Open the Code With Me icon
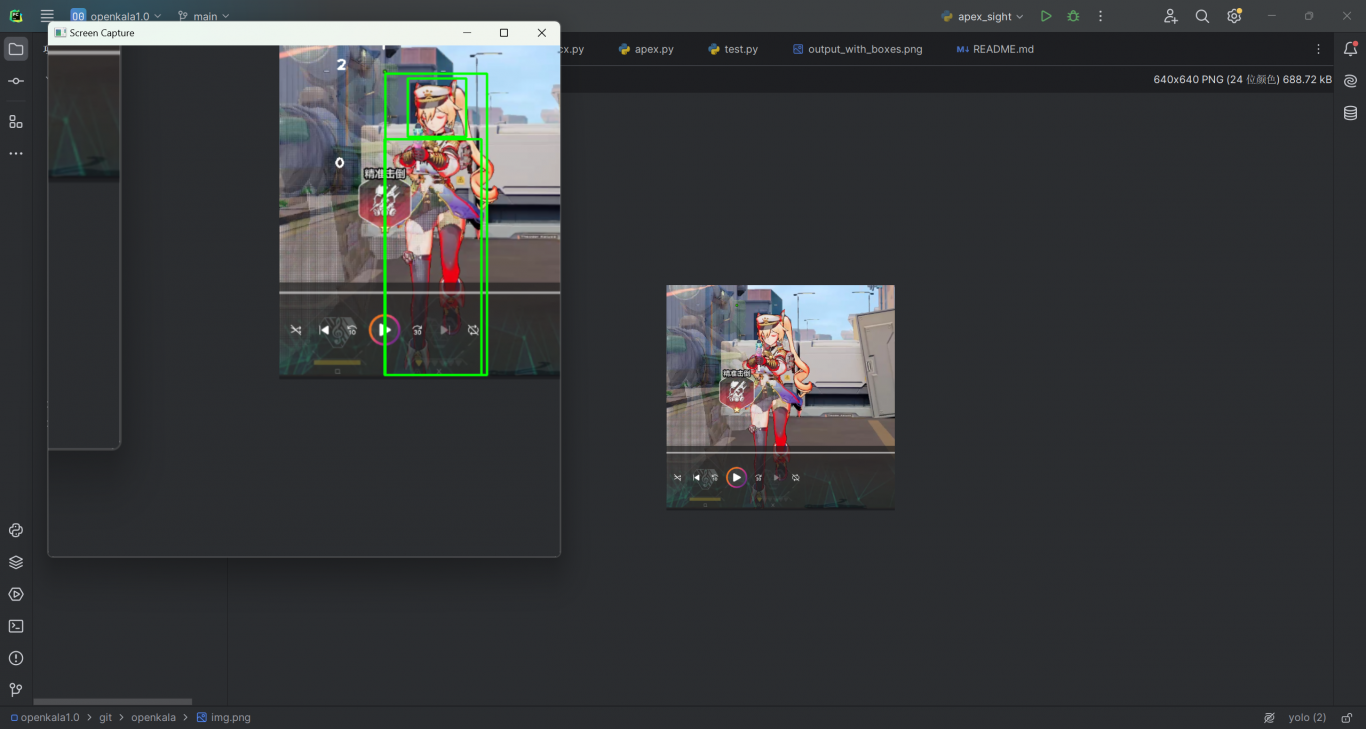The width and height of the screenshot is (1366, 729). (x=1171, y=16)
